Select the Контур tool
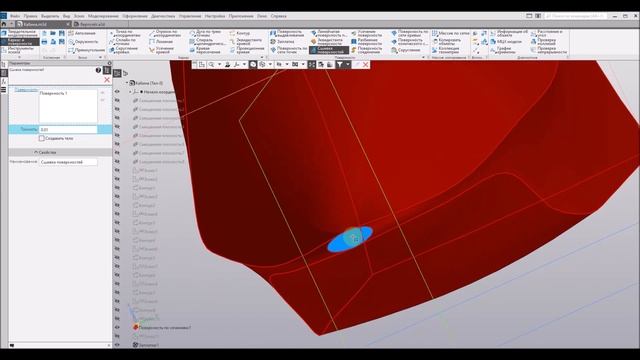The width and height of the screenshot is (640, 360). tap(239, 33)
